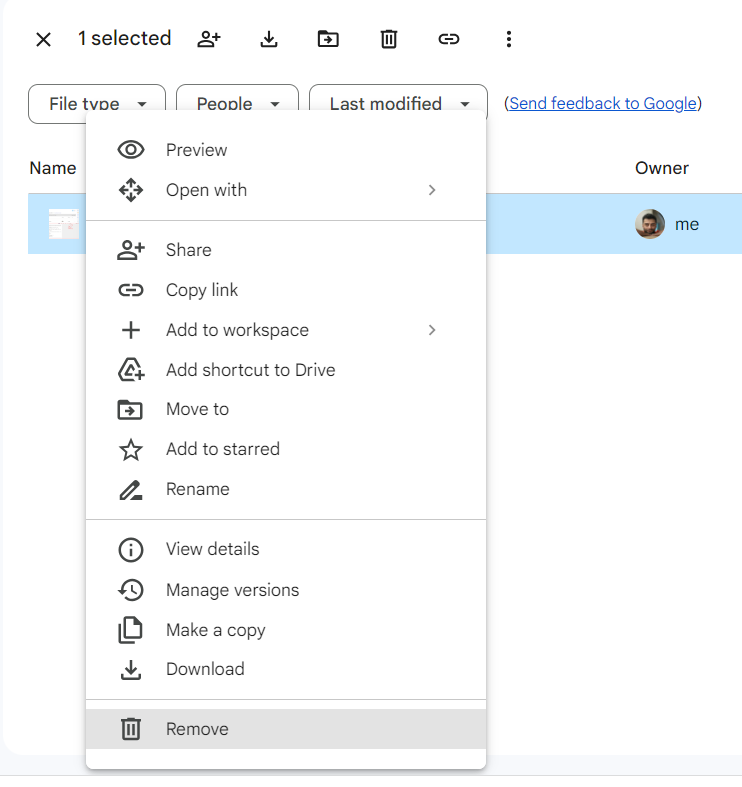The image size is (742, 787).
Task: Click the download arrow icon in menu
Action: (x=131, y=670)
